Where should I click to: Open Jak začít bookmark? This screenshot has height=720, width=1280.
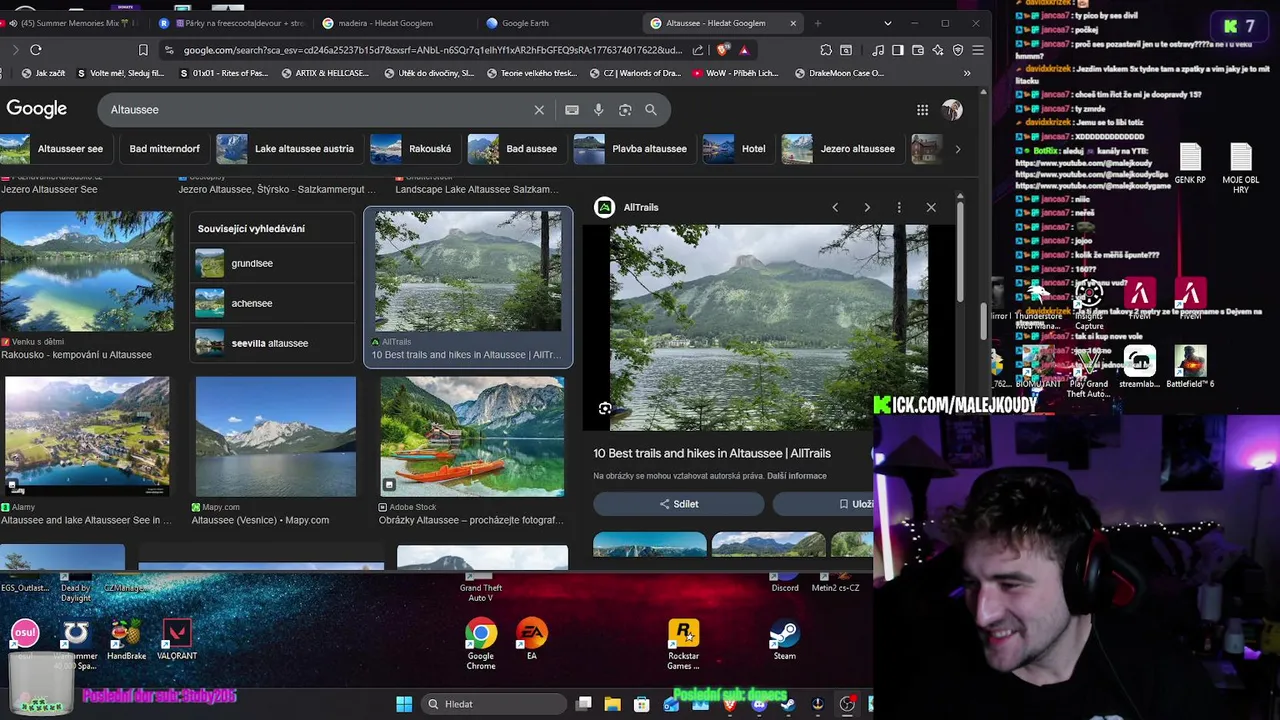pos(44,73)
